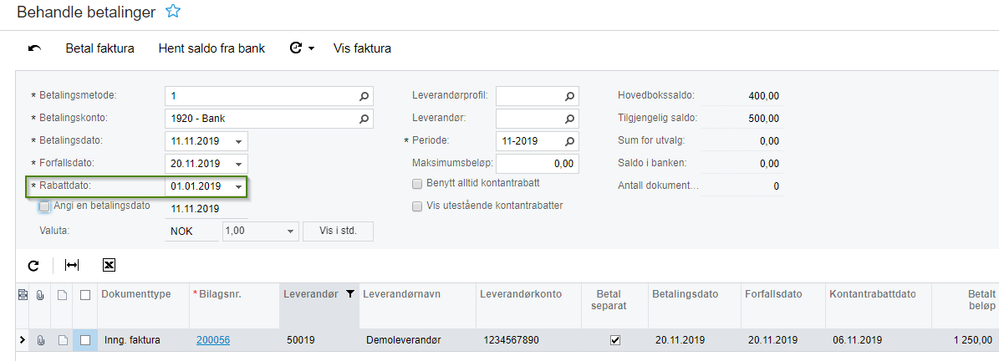Search Leverandør with magnifier icon
This screenshot has width=999, height=361.
click(570, 118)
